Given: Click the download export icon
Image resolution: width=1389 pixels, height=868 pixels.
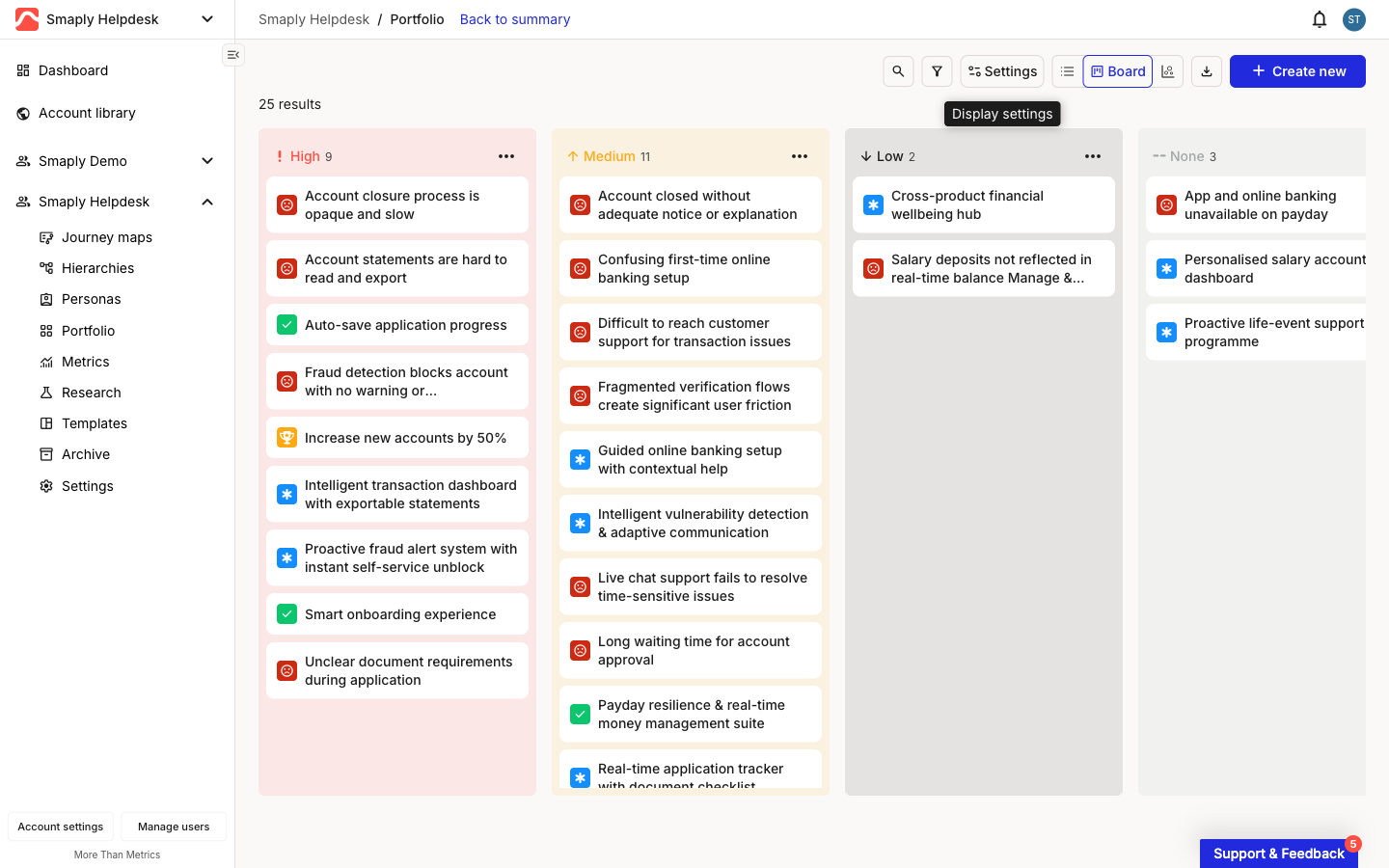Looking at the screenshot, I should coord(1207,71).
